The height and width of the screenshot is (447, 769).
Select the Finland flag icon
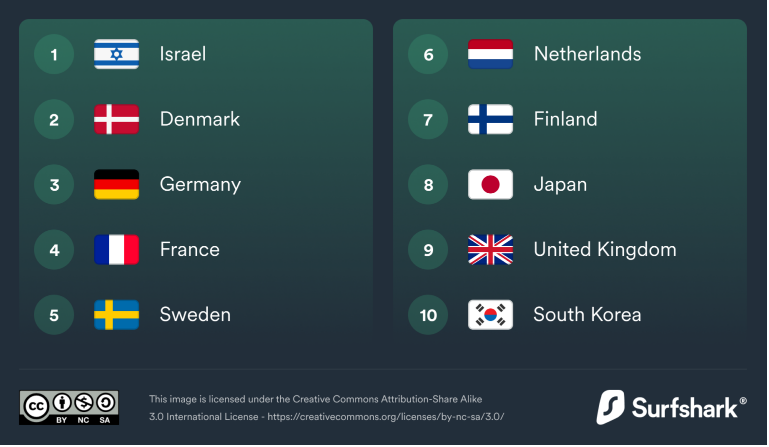[x=490, y=119]
